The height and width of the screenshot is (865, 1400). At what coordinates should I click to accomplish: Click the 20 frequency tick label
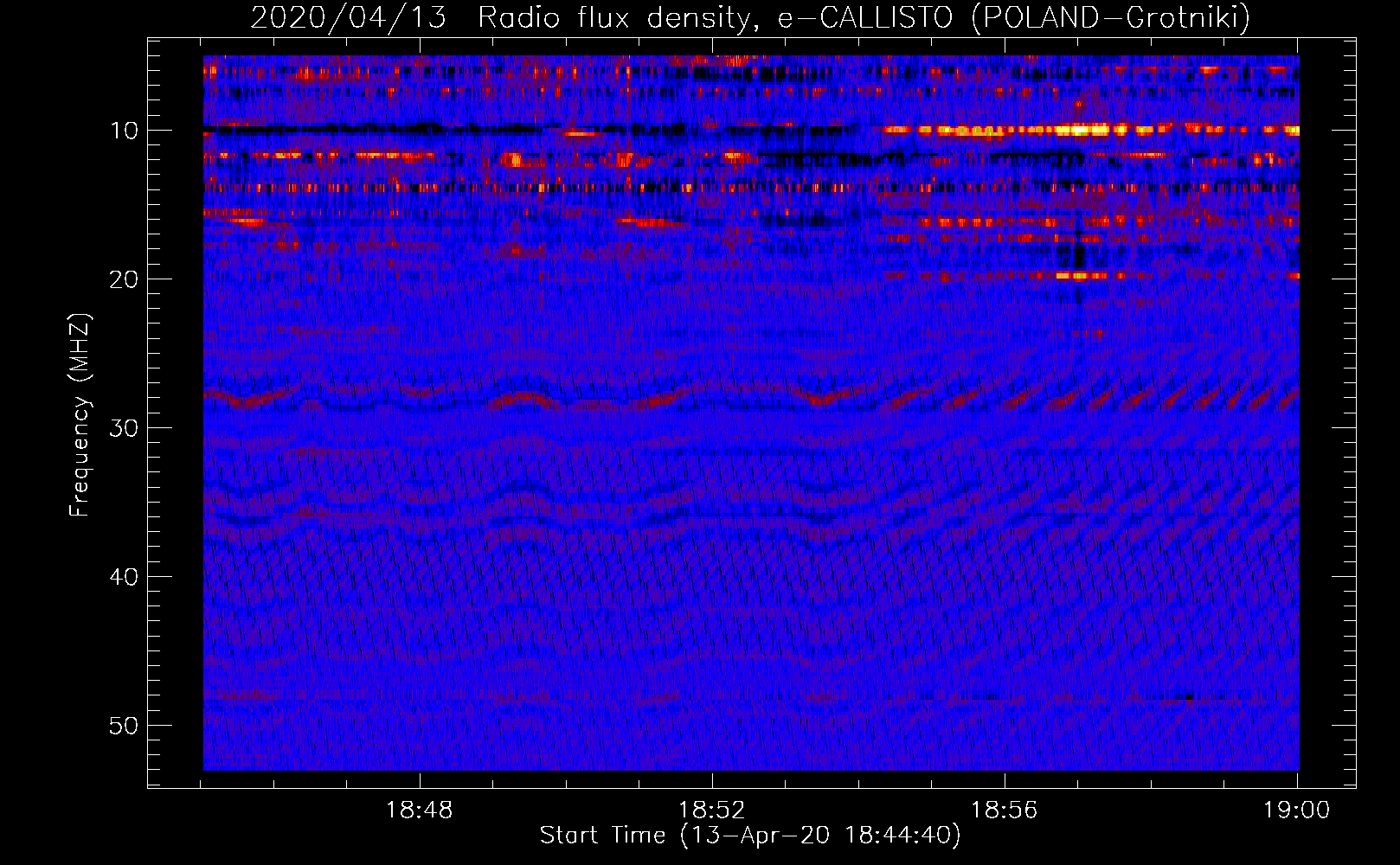click(x=125, y=279)
